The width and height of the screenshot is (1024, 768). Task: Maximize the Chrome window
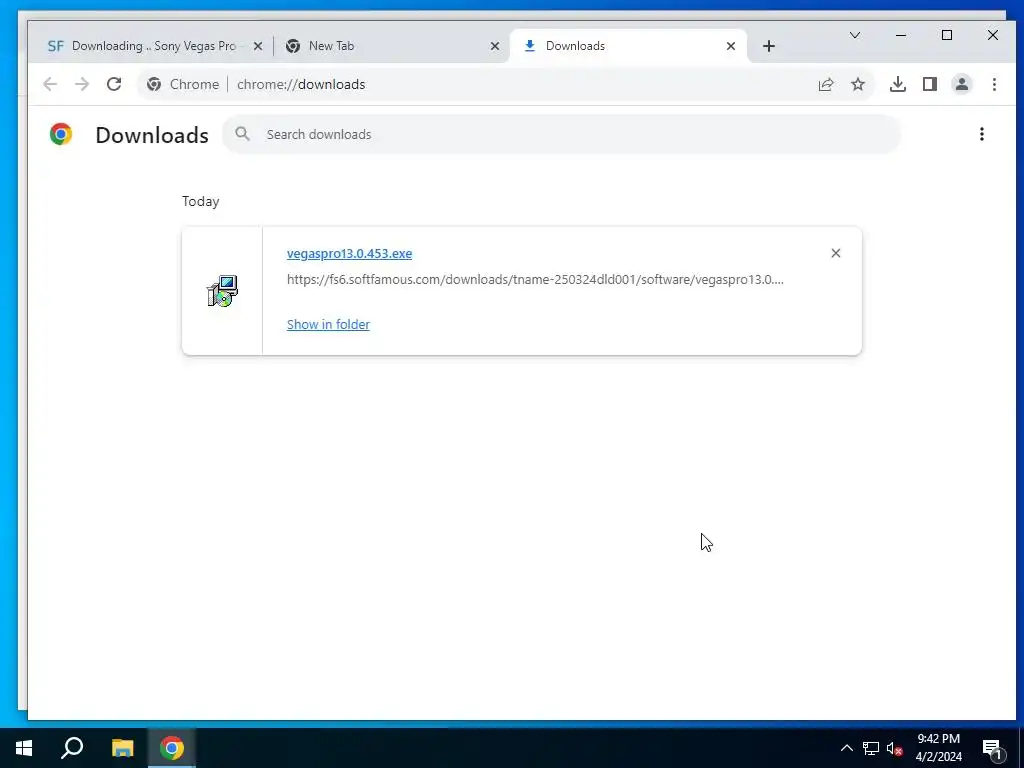947,35
